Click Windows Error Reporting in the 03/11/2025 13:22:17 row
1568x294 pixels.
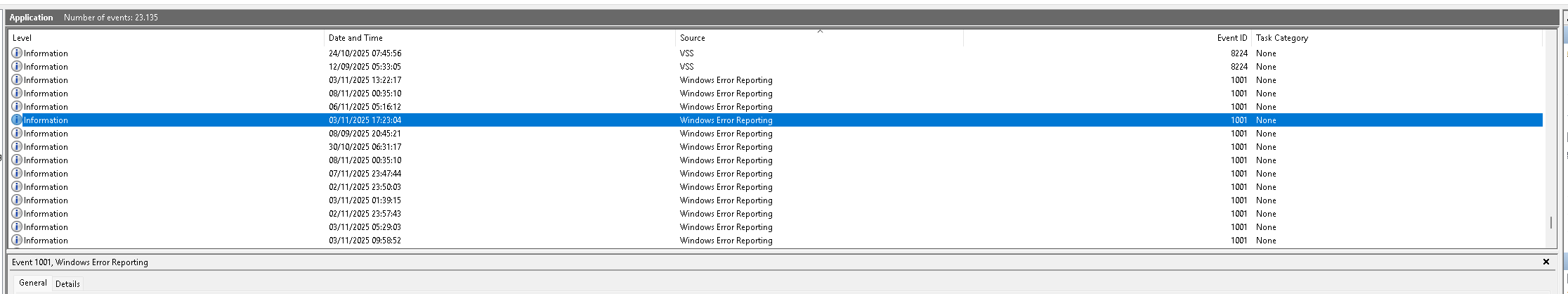(726, 80)
